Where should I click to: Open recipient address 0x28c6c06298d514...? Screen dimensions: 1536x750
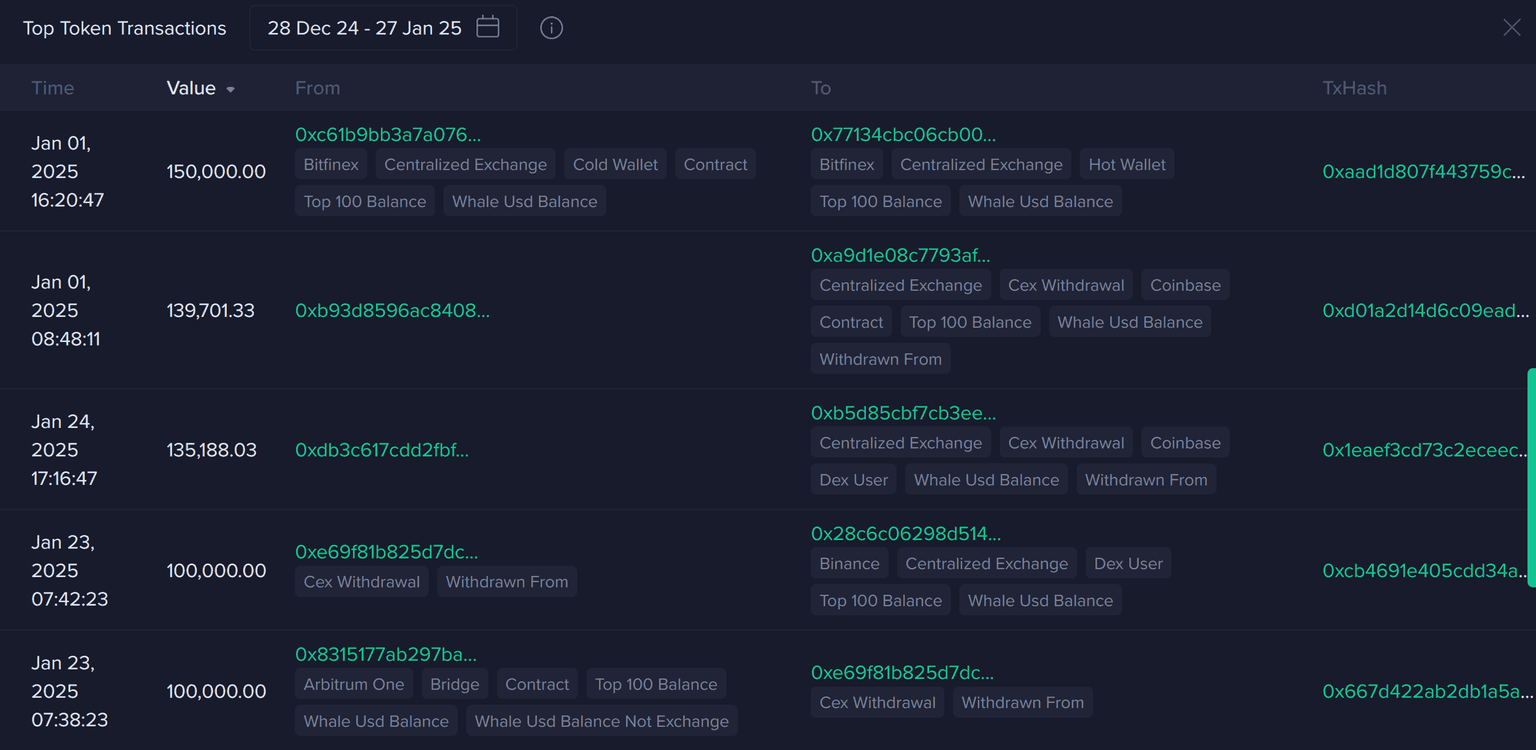[905, 534]
